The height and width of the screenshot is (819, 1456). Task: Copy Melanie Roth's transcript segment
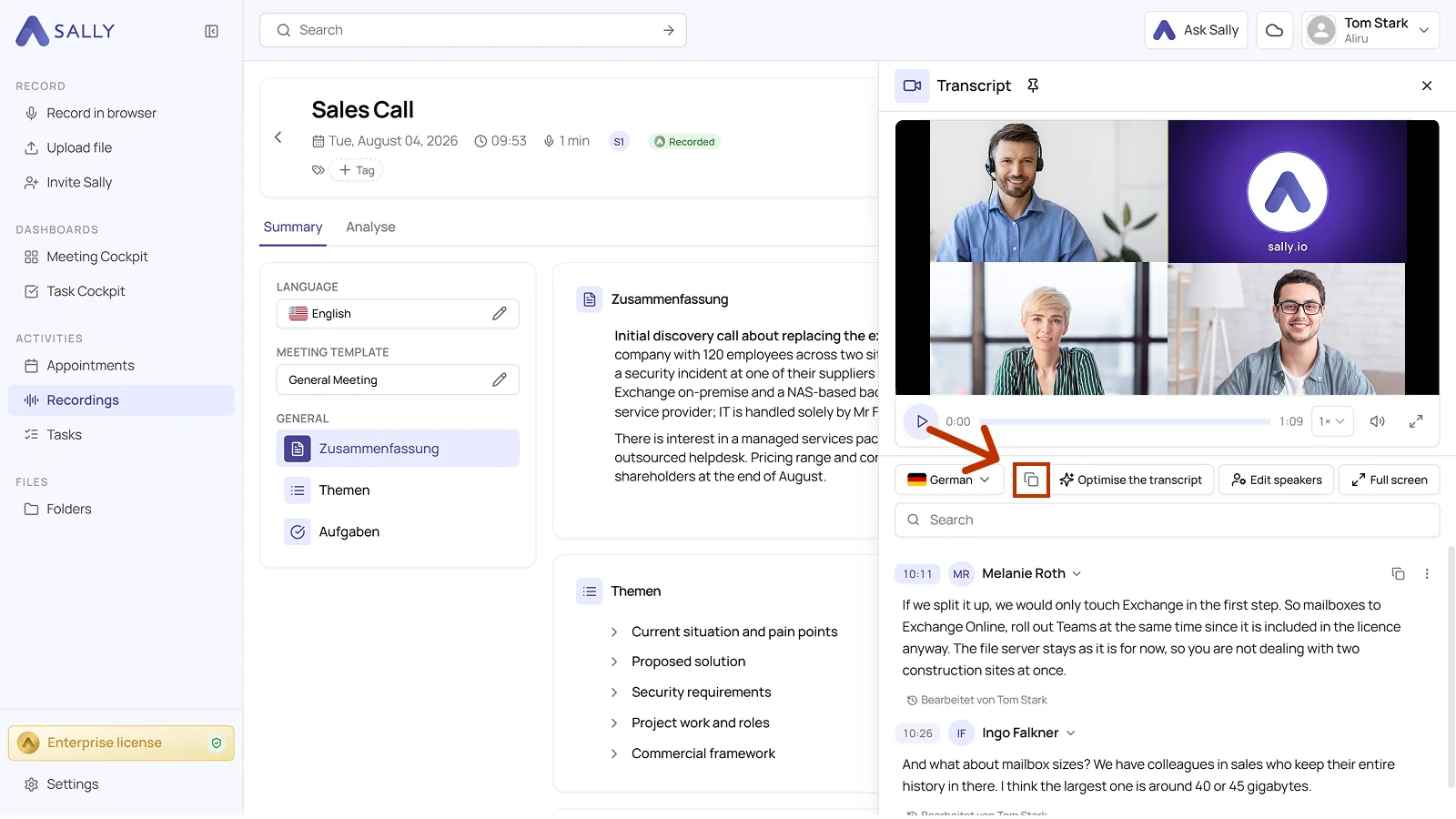pos(1398,573)
